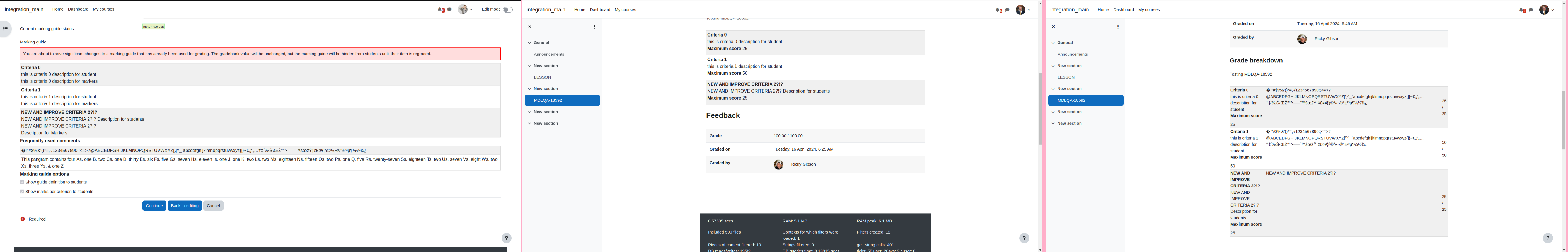Close course index in middle window

coord(529,27)
